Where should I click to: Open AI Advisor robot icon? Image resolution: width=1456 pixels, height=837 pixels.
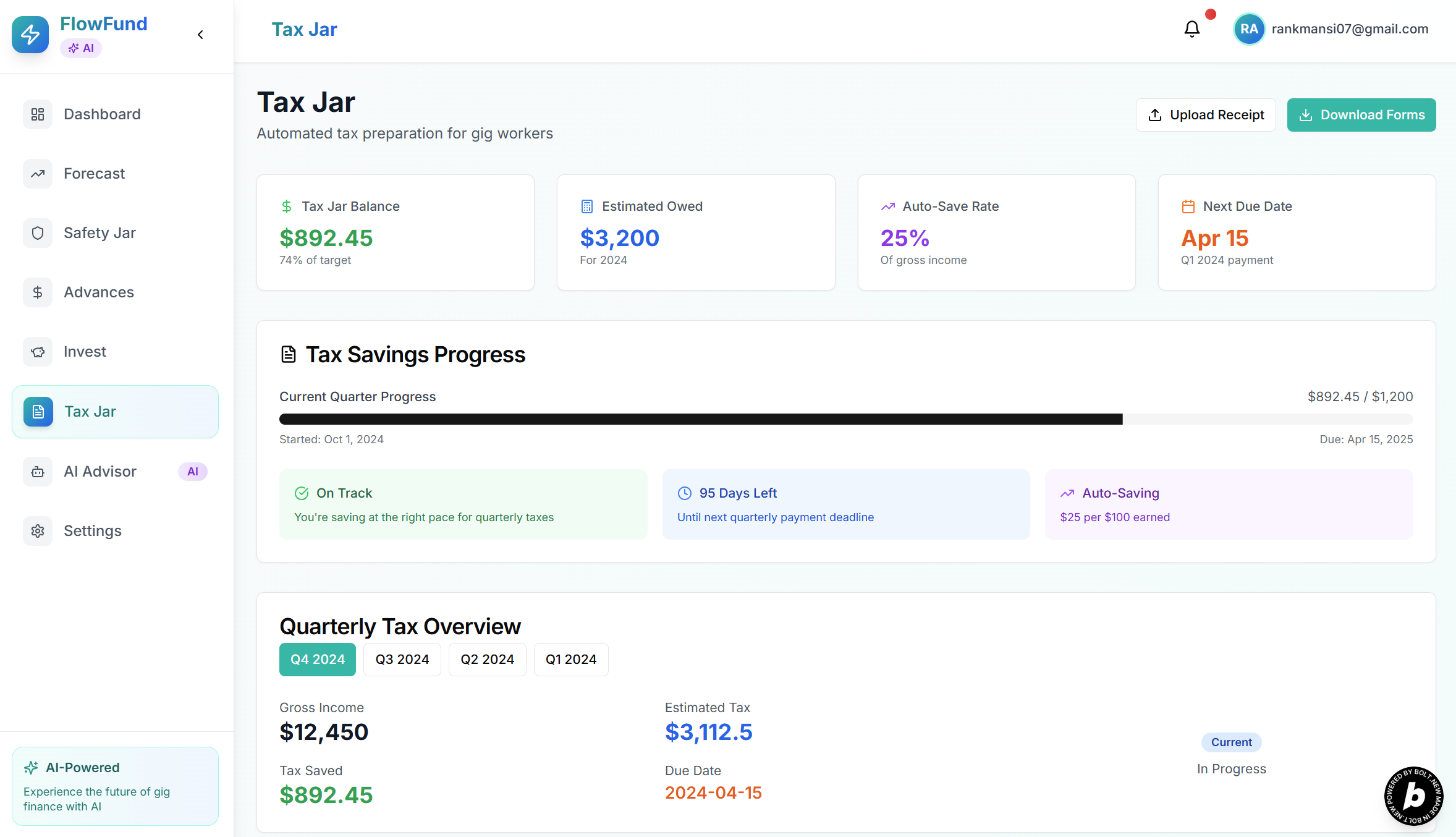(x=38, y=472)
